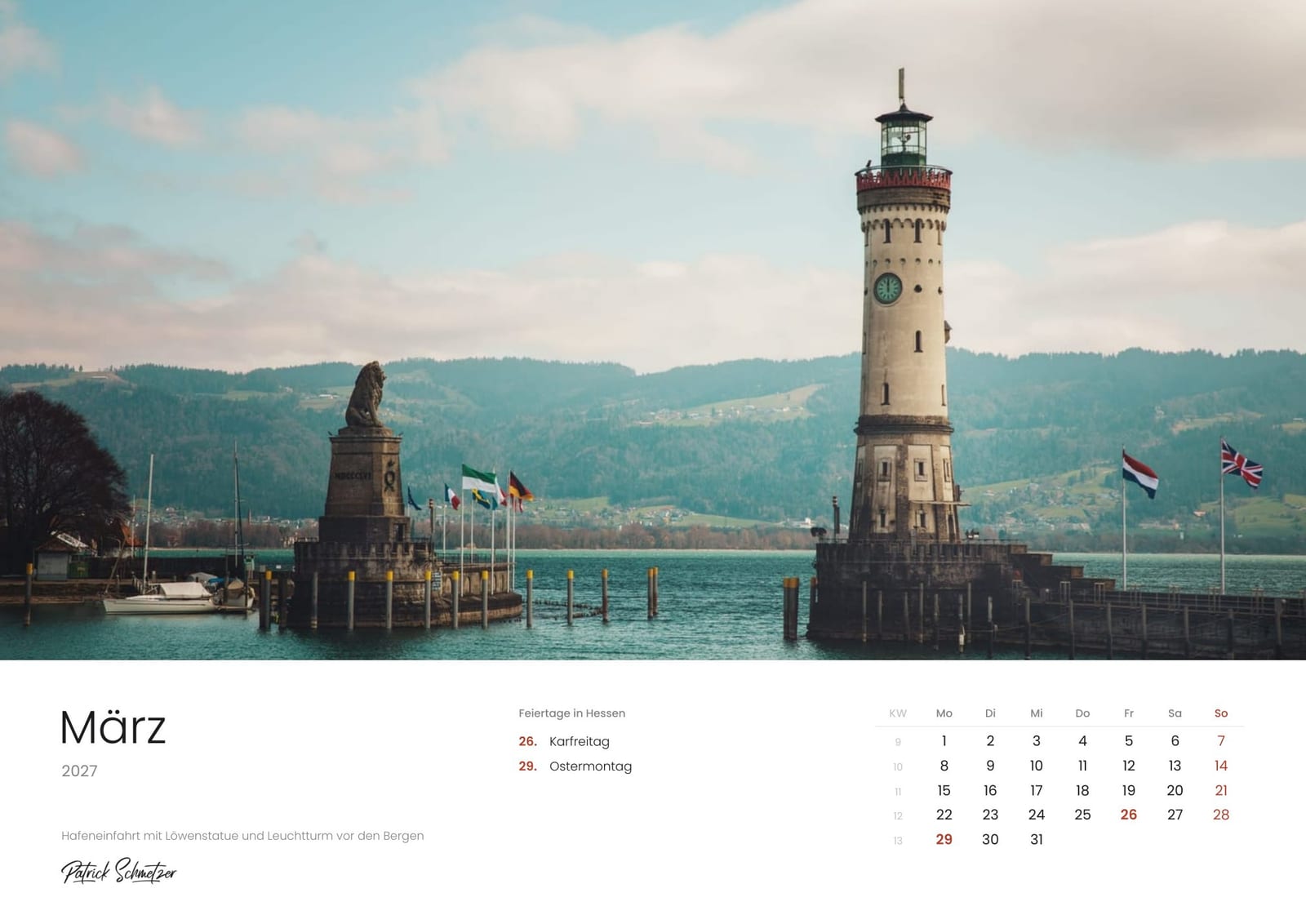Select calendar week 9

(898, 742)
